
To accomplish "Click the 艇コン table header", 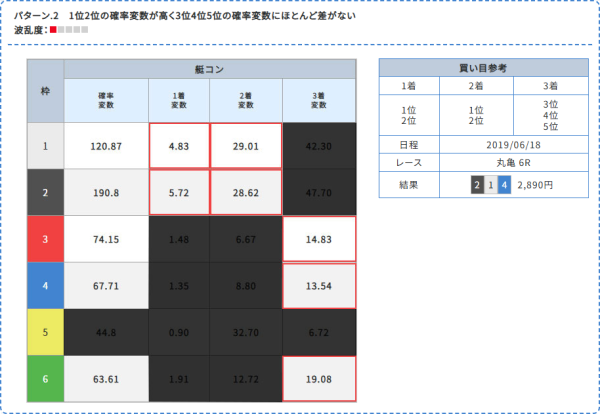I will (210, 68).
